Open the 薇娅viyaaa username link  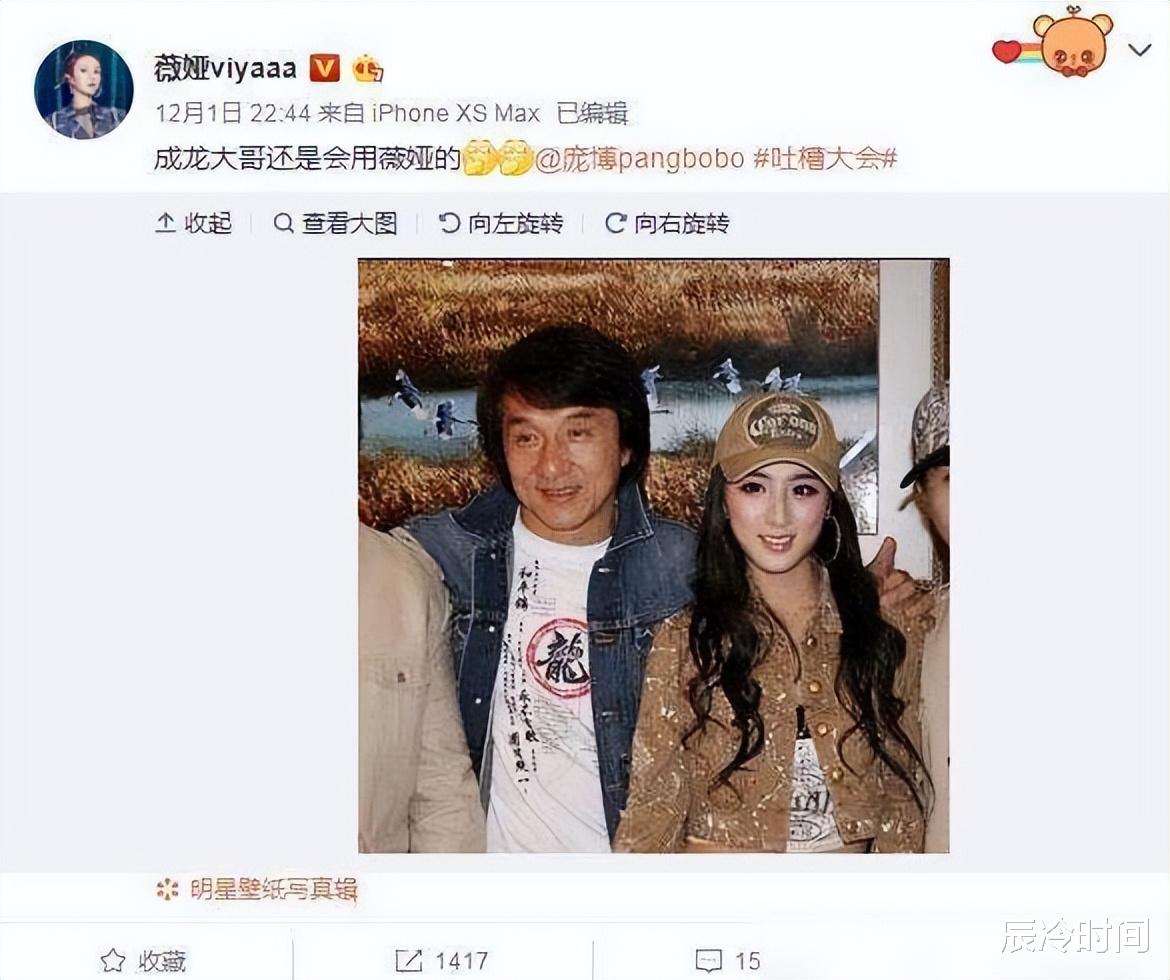tap(225, 68)
